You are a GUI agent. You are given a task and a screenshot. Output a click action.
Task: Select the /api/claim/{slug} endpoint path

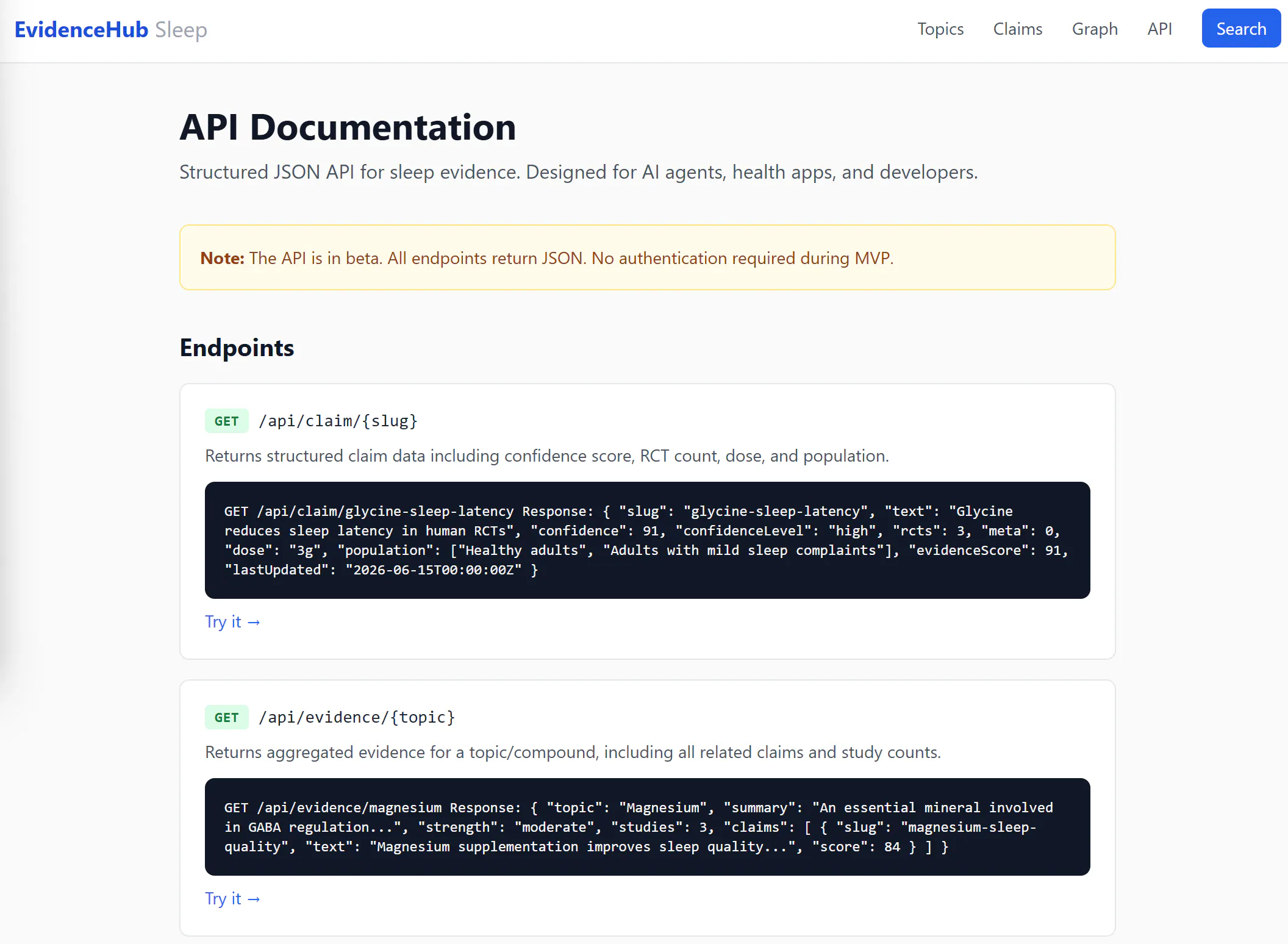pos(338,421)
